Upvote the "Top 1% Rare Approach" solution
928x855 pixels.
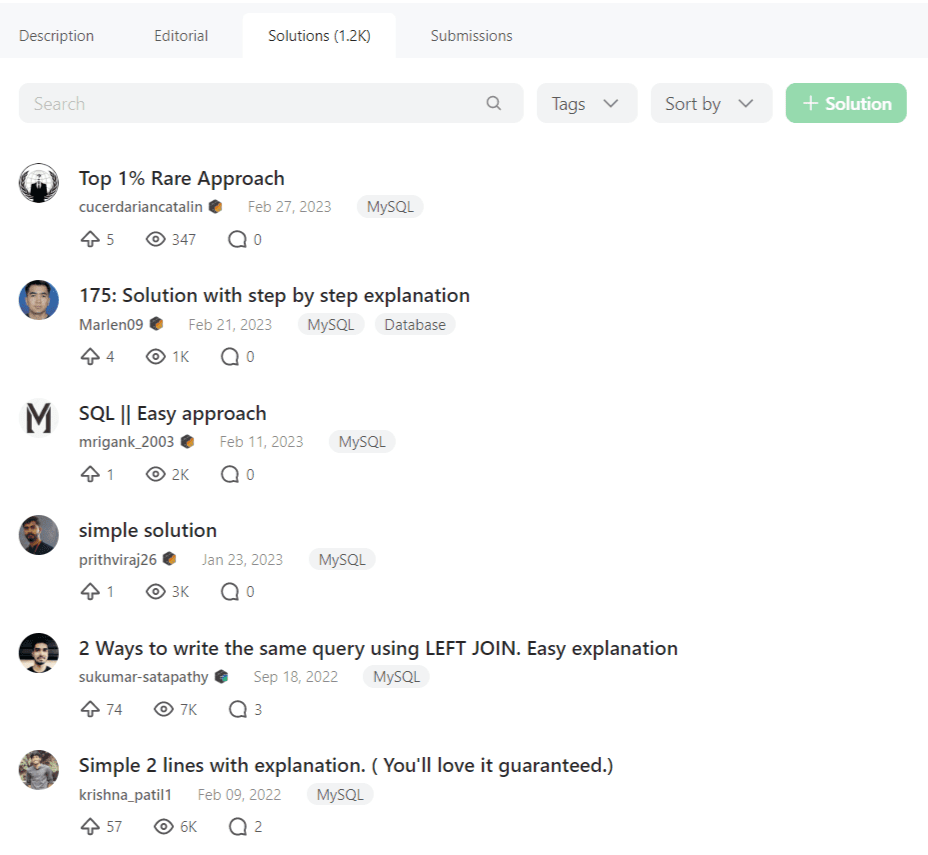tap(90, 239)
